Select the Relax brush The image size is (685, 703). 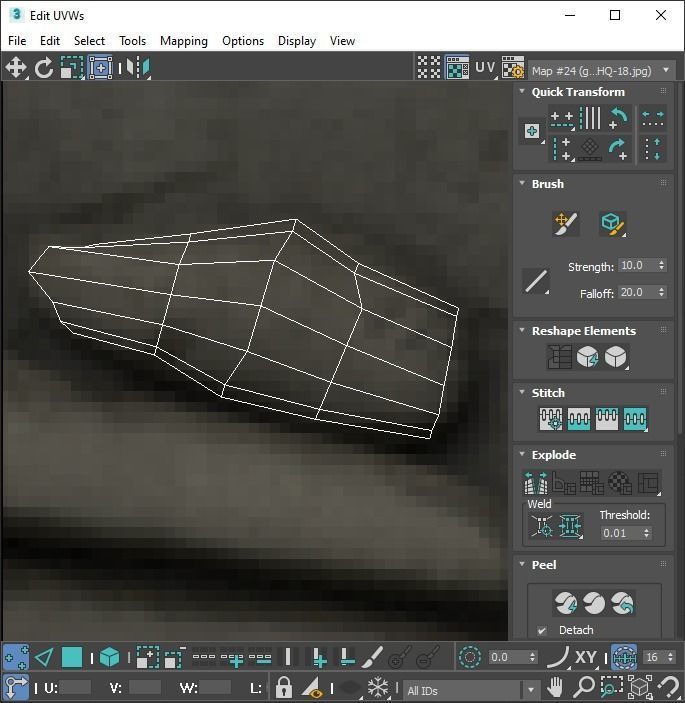(x=613, y=224)
